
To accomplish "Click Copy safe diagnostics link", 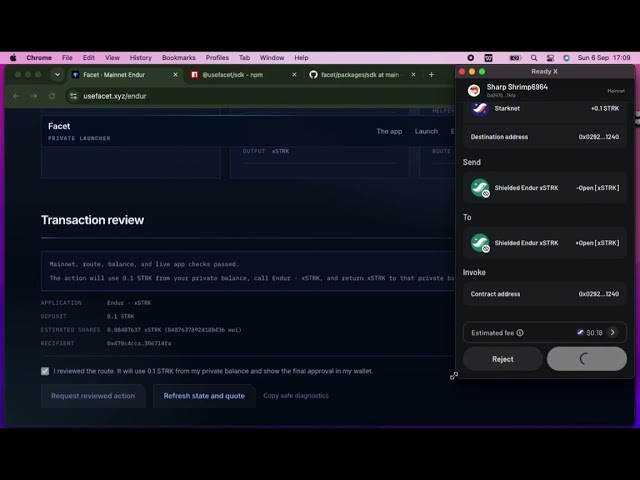I will pyautogui.click(x=296, y=396).
